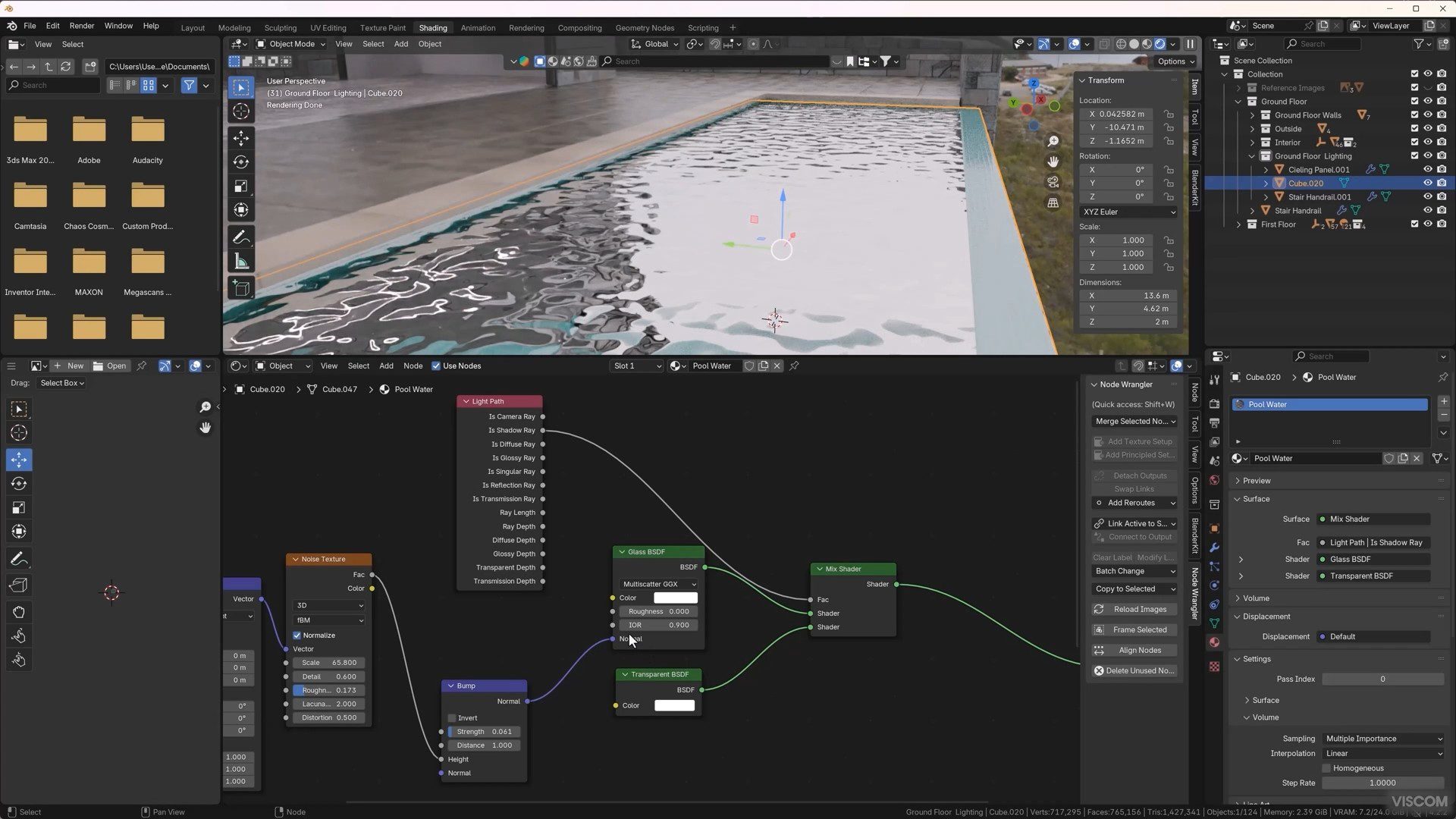Screen dimensions: 1456x819
Task: Open the XYZ Euler rotation mode dropdown
Action: click(1128, 212)
